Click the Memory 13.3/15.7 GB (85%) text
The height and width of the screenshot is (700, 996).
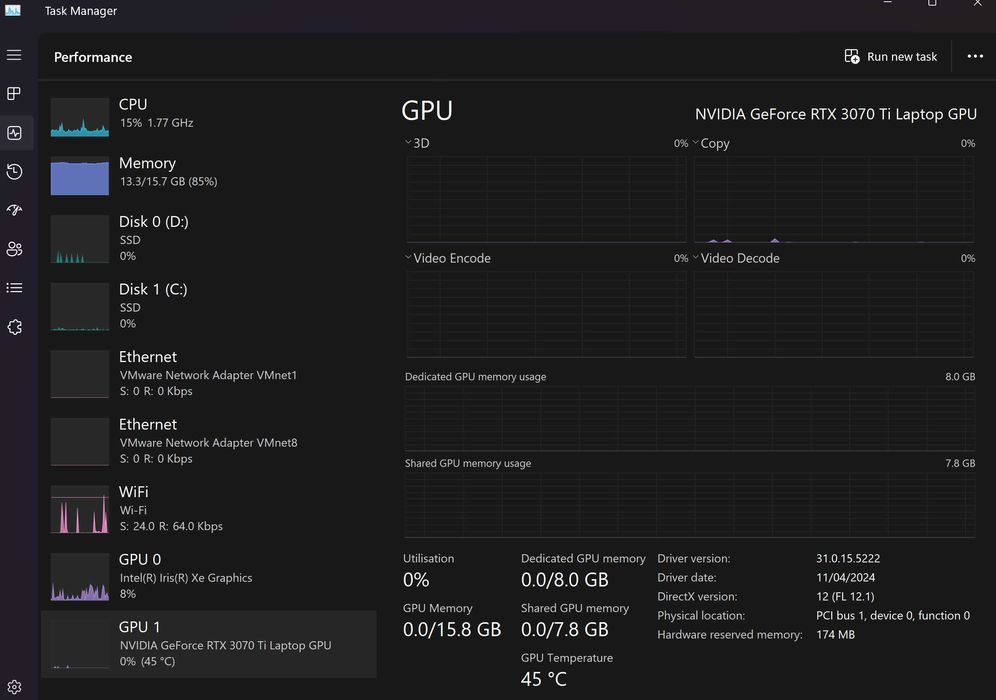pos(168,182)
